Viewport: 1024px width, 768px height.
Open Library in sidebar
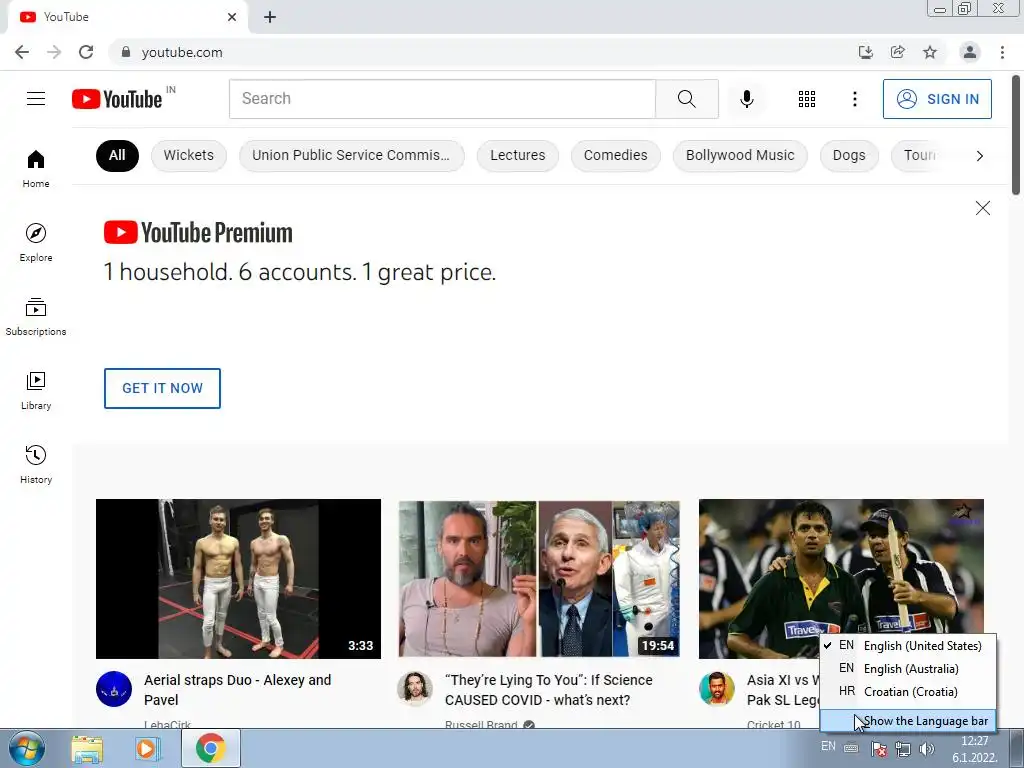(36, 391)
